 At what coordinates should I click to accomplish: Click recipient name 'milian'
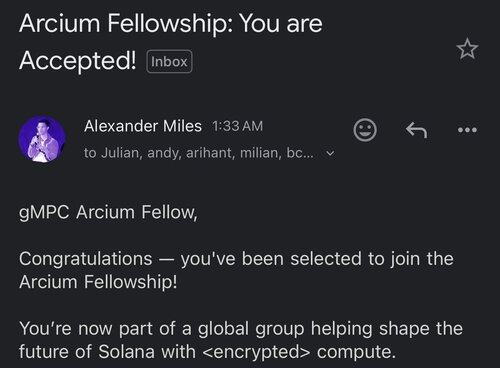tap(261, 153)
